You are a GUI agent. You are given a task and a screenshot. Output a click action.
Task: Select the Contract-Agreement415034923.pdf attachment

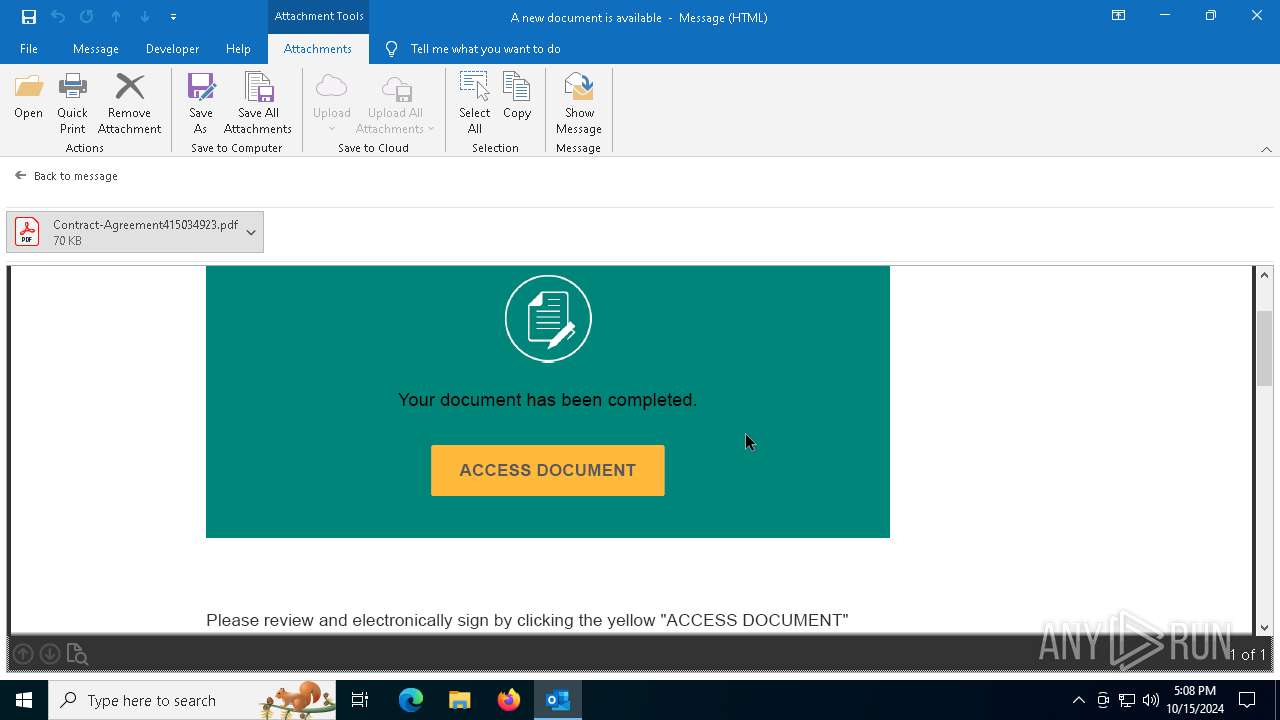pos(134,232)
